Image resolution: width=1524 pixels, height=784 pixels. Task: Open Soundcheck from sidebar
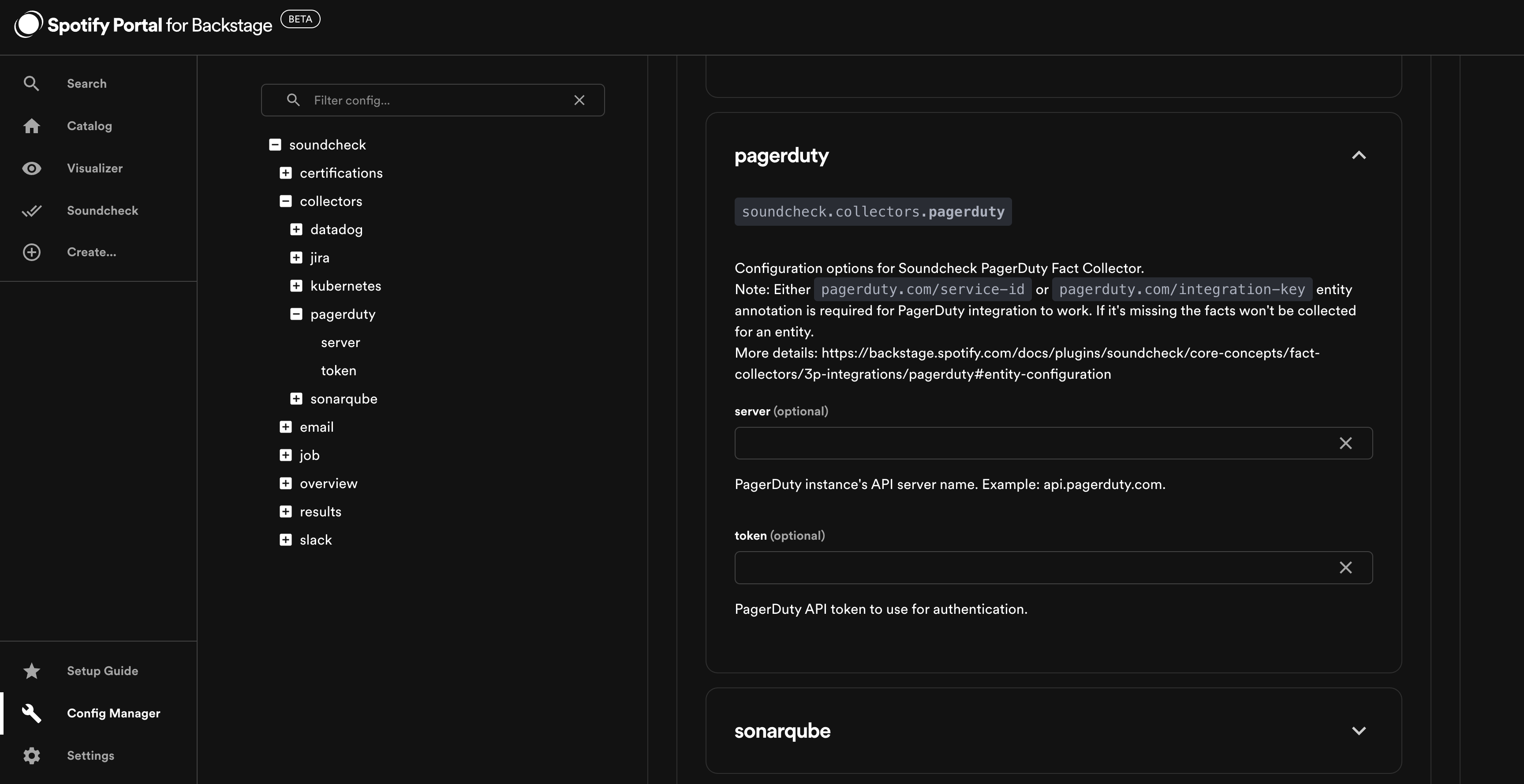[x=102, y=211]
